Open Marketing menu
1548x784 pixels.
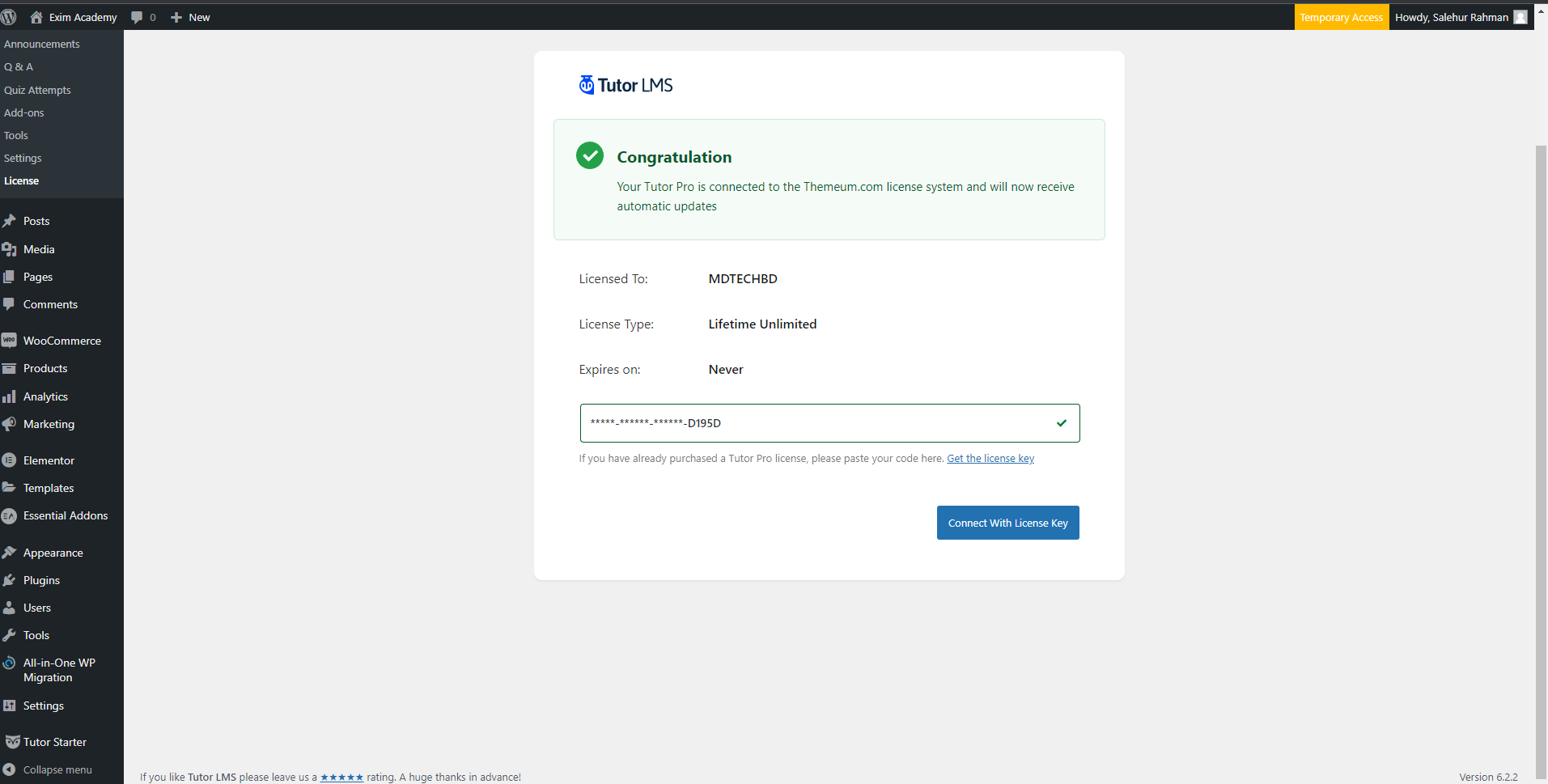tap(49, 424)
